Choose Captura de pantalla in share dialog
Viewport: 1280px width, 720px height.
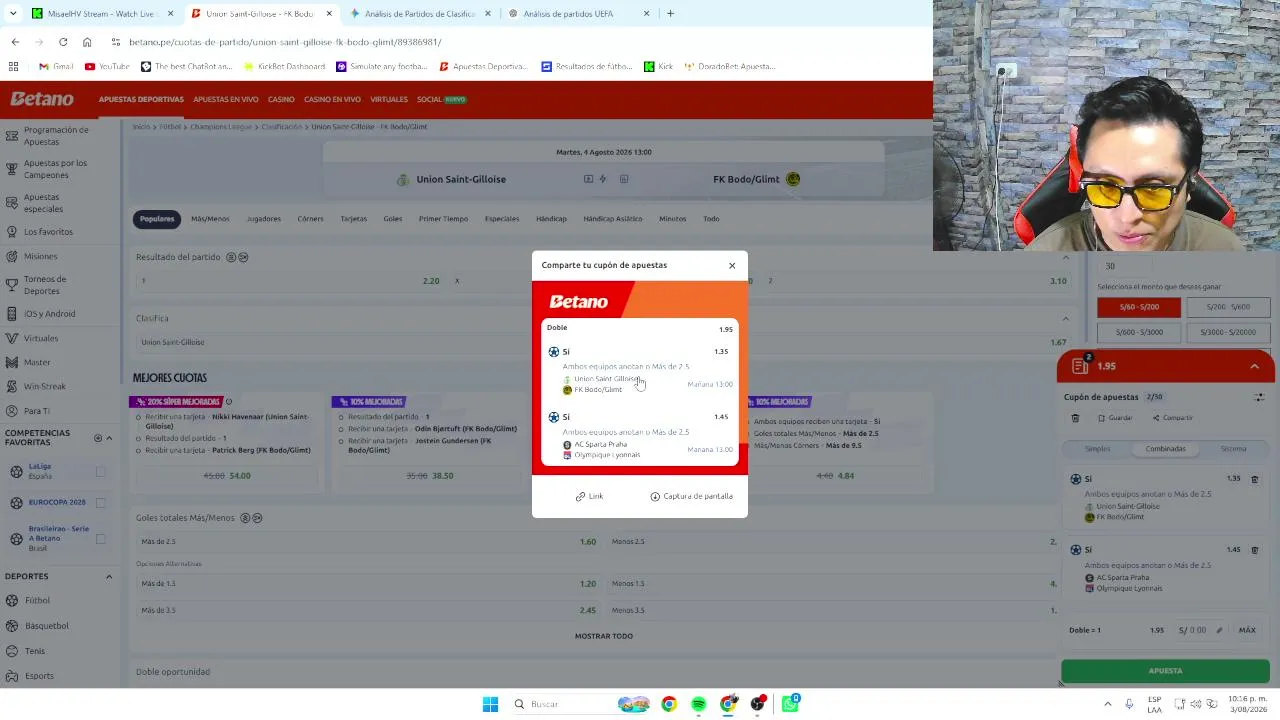691,496
